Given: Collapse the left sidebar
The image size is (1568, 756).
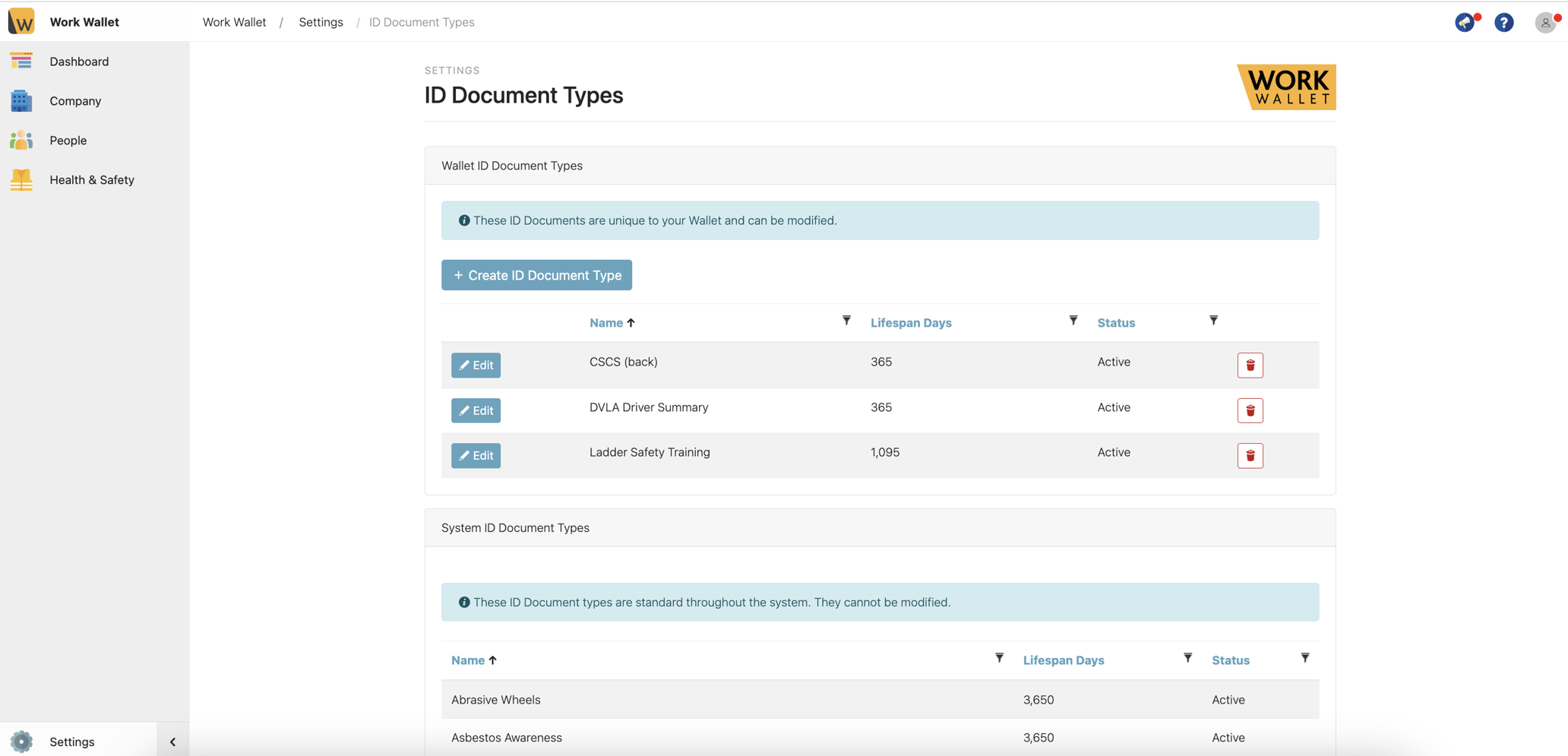Looking at the screenshot, I should [x=172, y=741].
